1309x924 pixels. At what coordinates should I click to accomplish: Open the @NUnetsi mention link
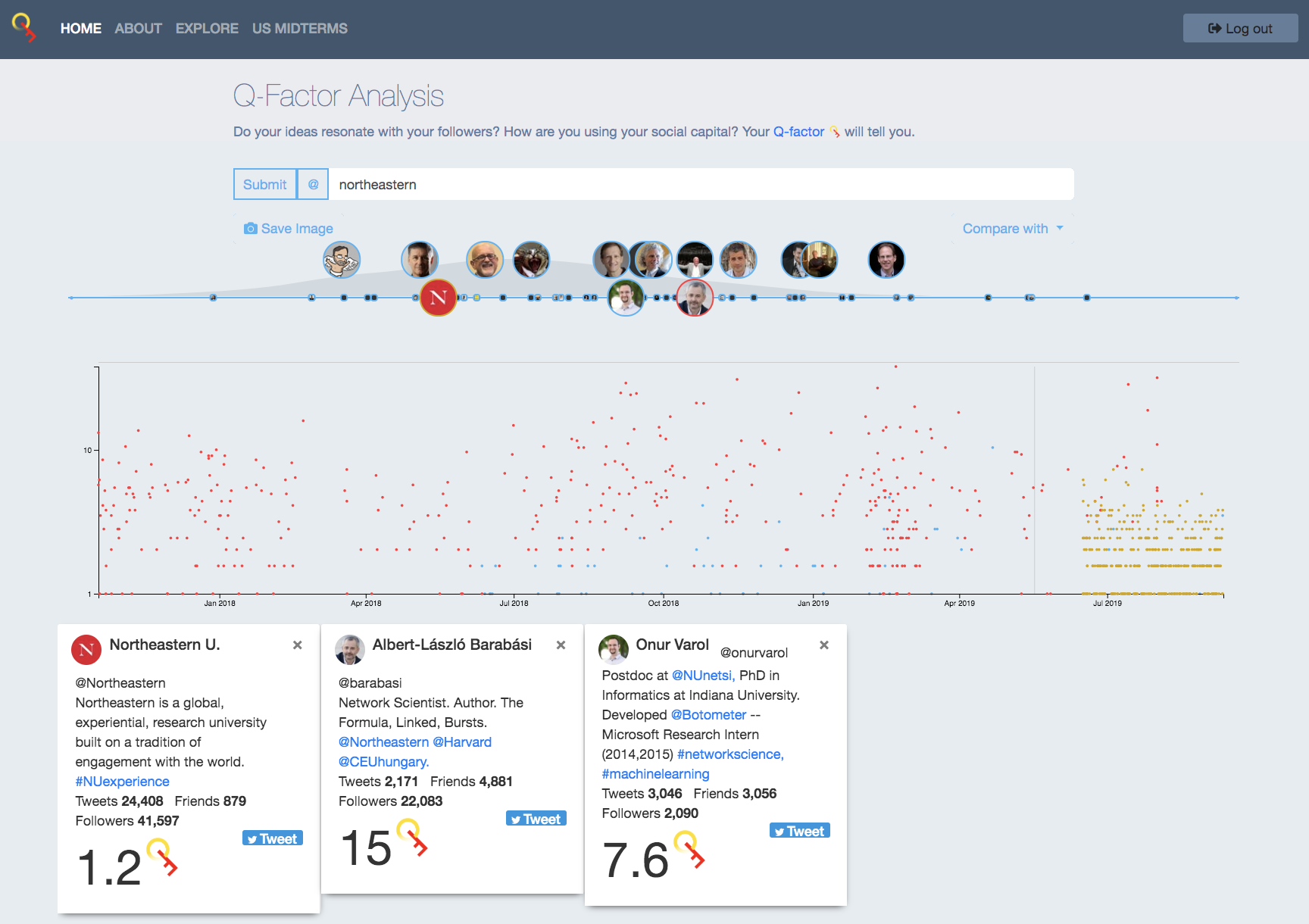click(x=703, y=676)
